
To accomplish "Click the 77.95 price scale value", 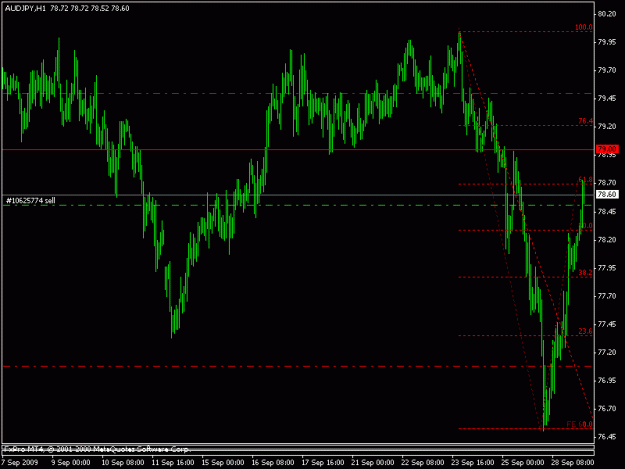I will 606,268.
